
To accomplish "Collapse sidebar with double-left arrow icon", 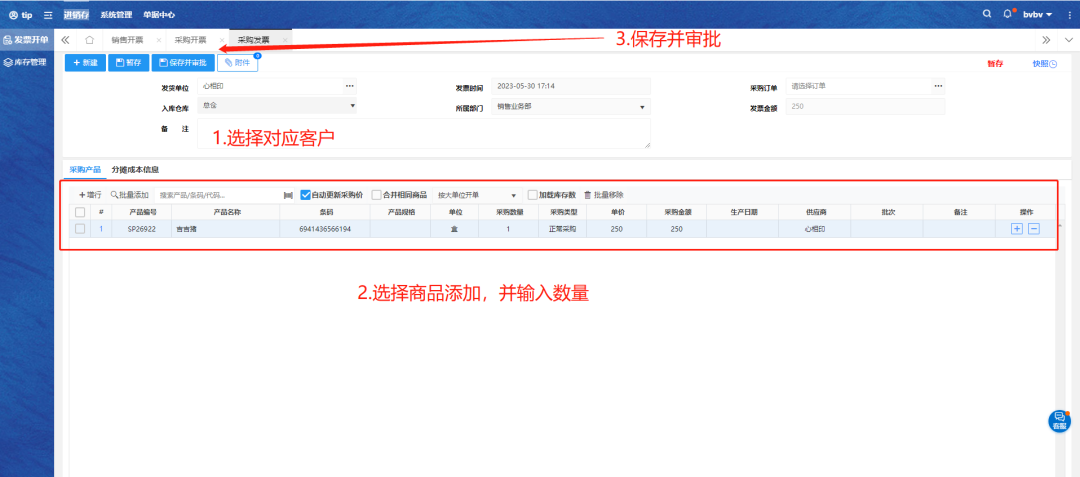I will click(x=66, y=40).
